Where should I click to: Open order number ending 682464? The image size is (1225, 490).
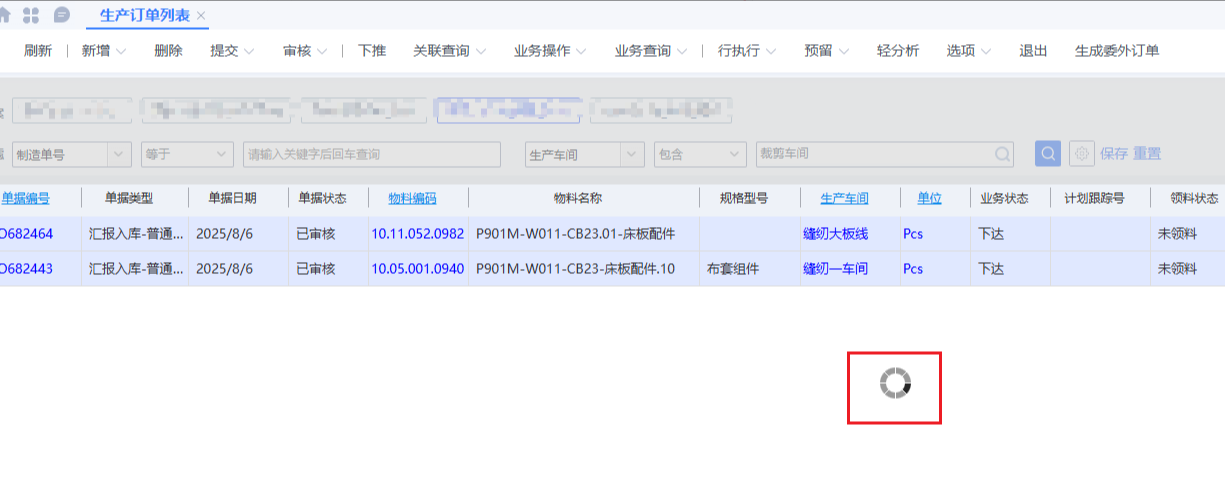(x=27, y=234)
